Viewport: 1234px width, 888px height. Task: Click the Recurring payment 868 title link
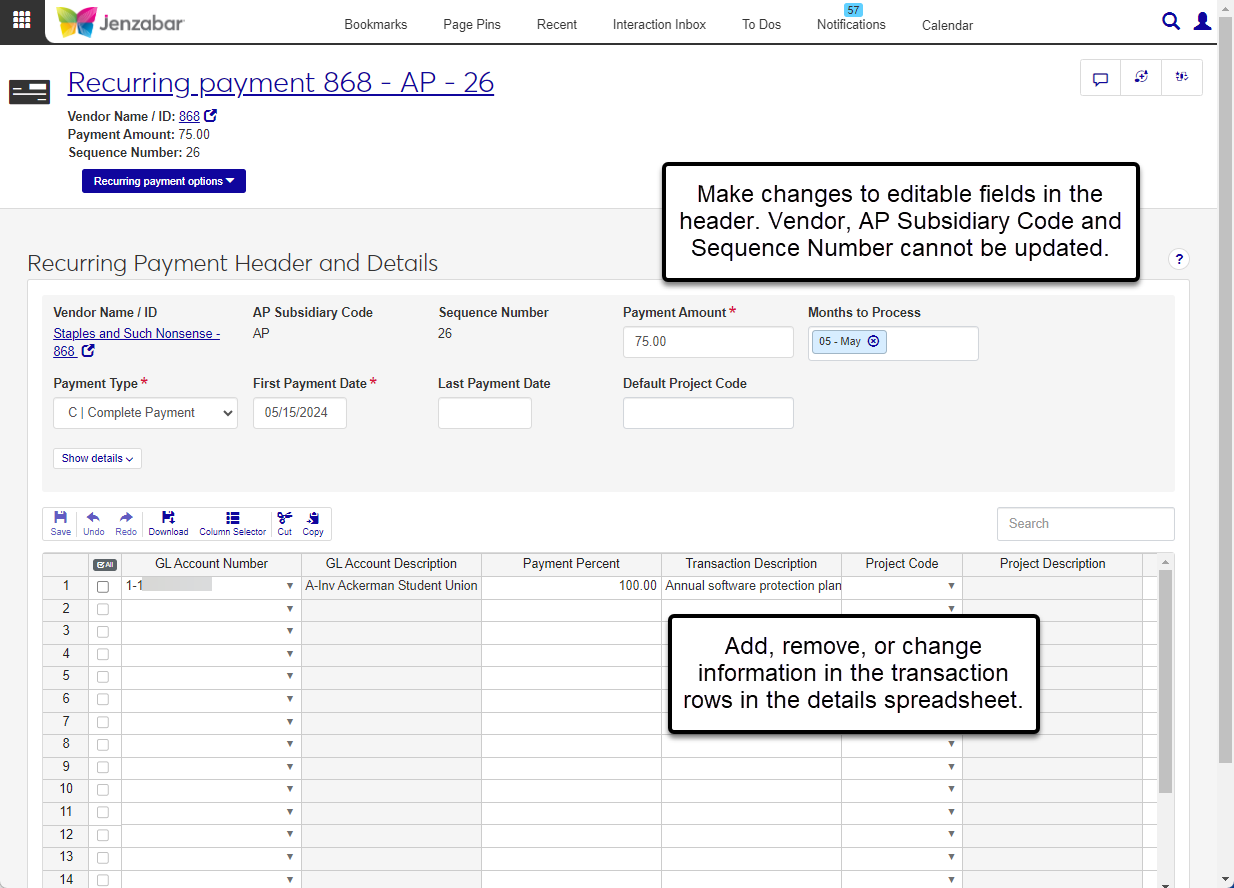(x=280, y=82)
